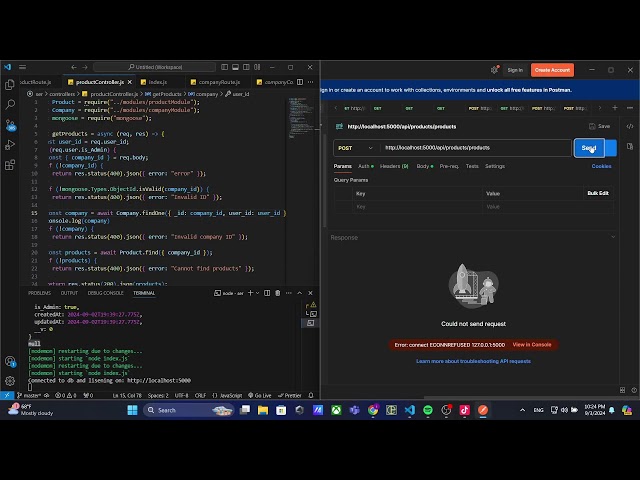Screen dimensions: 640x480
Task: Open the HTTP method POST dropdown
Action: (356, 148)
